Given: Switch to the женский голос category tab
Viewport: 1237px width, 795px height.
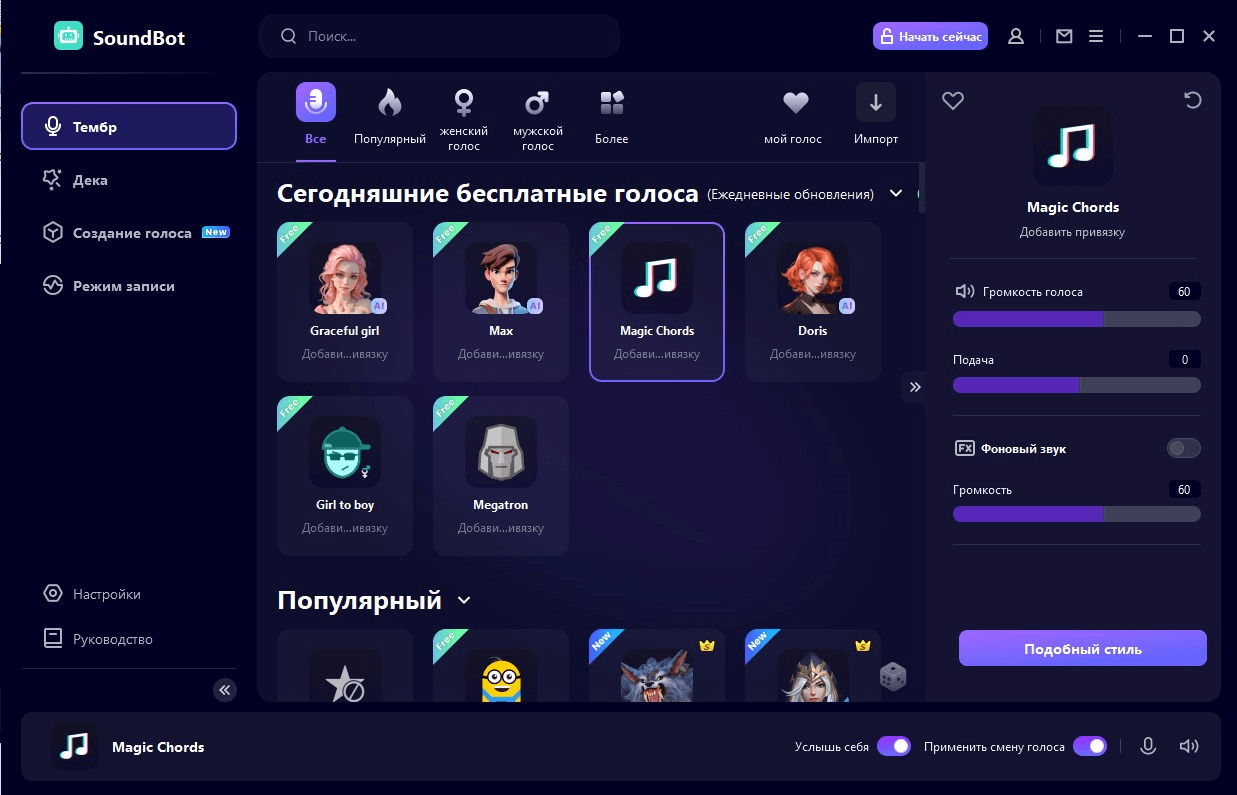Looking at the screenshot, I should [x=463, y=113].
